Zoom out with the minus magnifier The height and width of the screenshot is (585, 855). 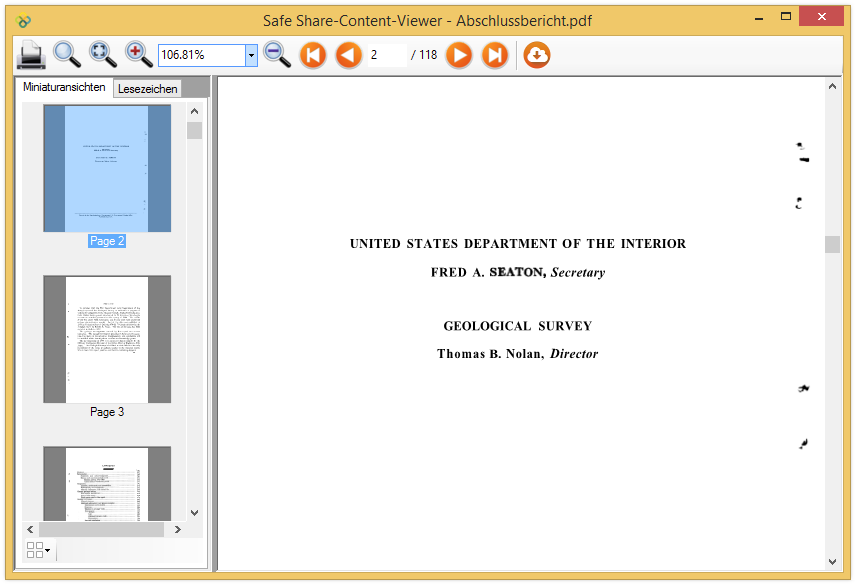[x=277, y=55]
